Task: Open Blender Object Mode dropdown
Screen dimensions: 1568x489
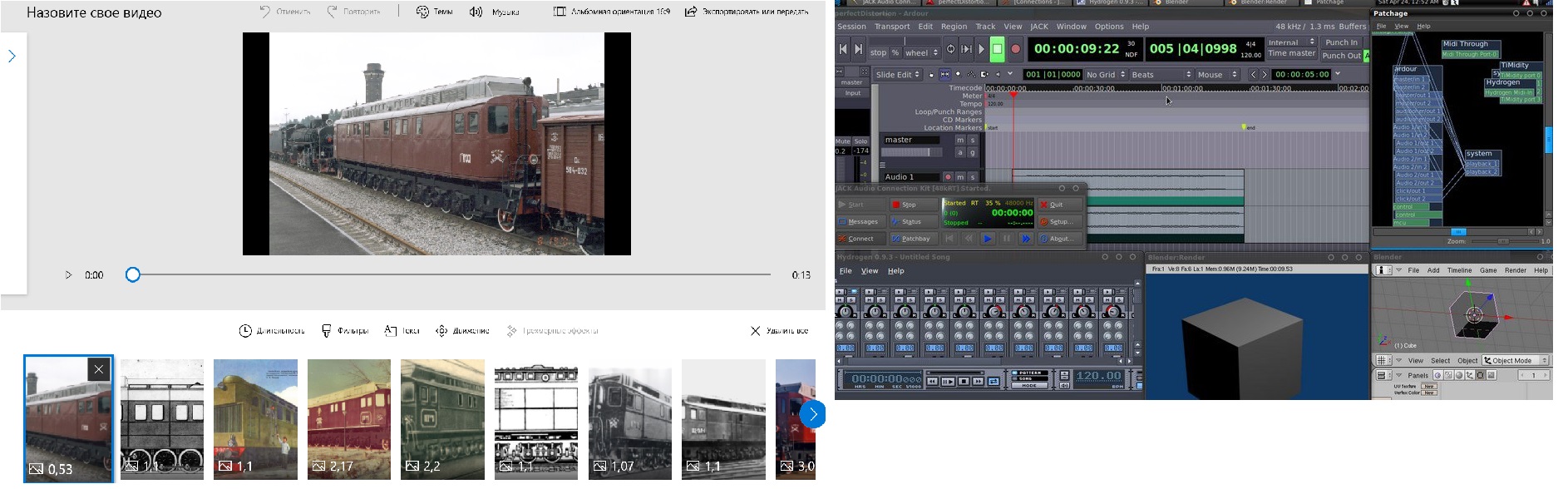Action: click(1516, 361)
